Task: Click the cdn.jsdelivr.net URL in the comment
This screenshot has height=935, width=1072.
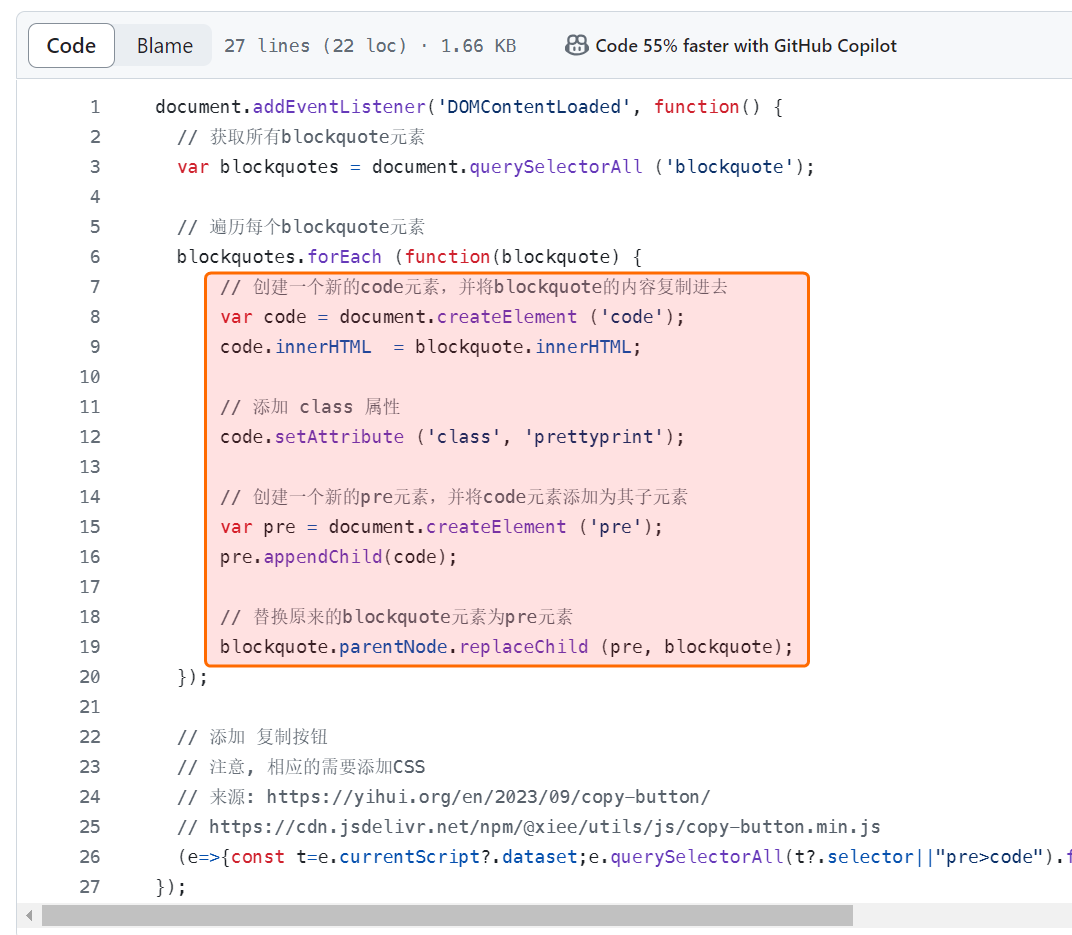Action: pos(544,827)
